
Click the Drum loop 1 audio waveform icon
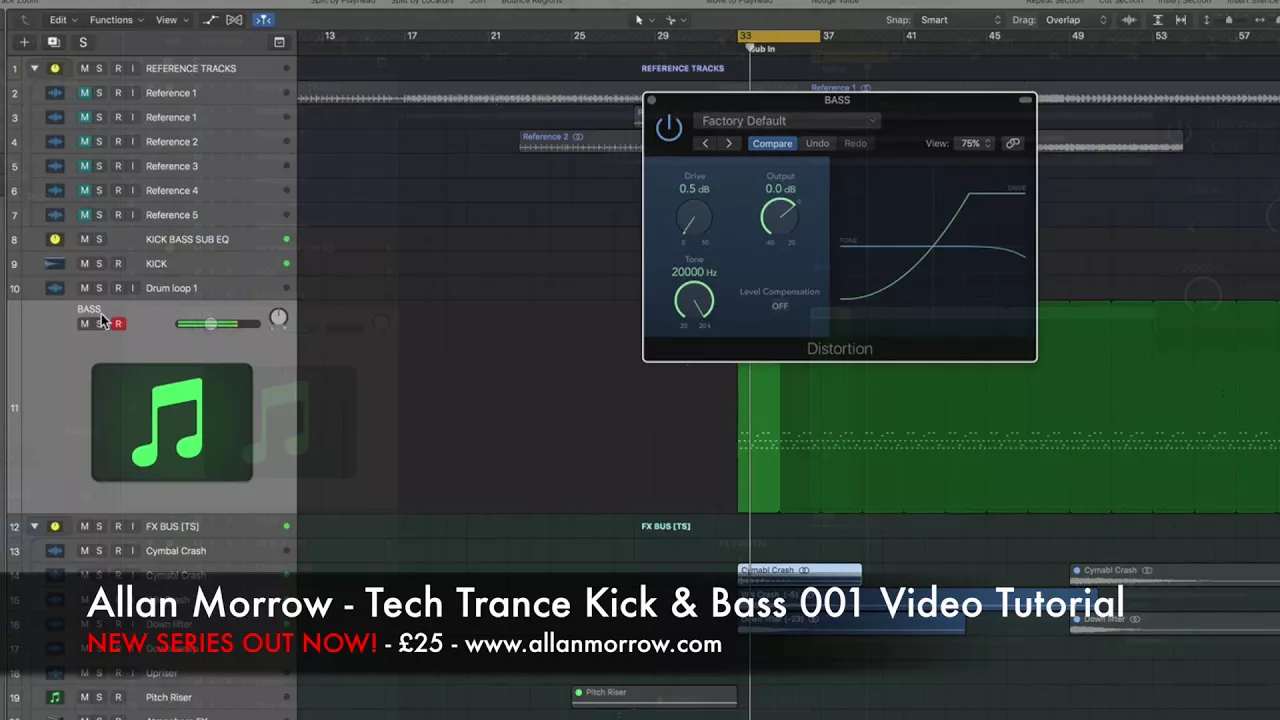point(55,288)
